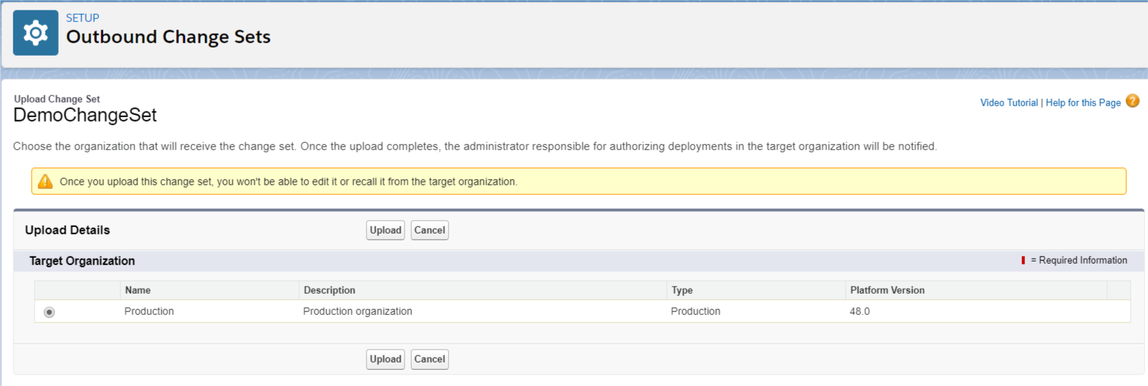Click the Setup gear icon

[x=35, y=33]
